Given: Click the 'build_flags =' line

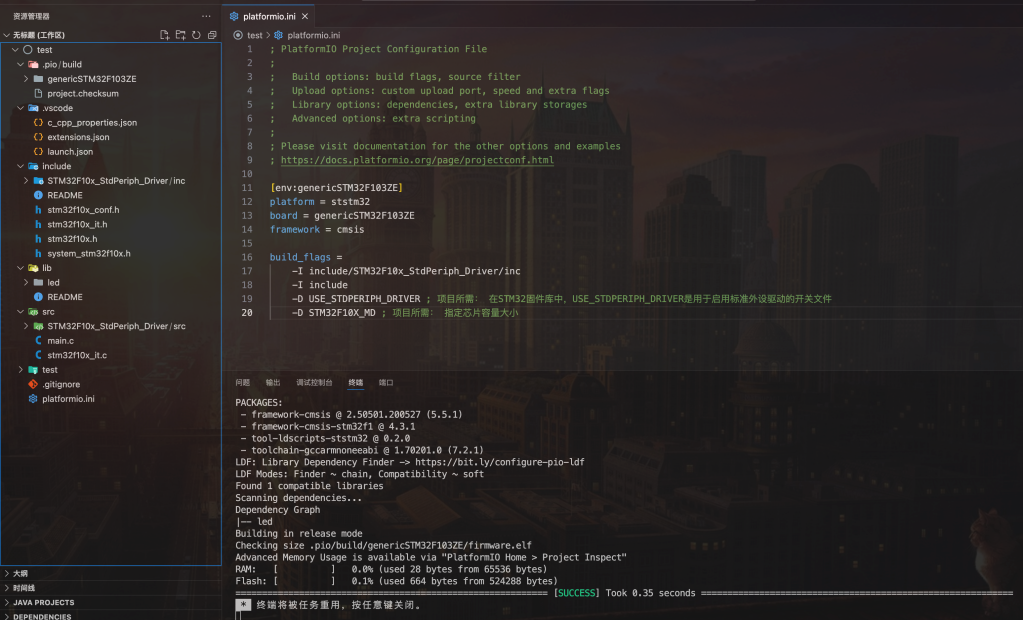Looking at the screenshot, I should [x=306, y=257].
